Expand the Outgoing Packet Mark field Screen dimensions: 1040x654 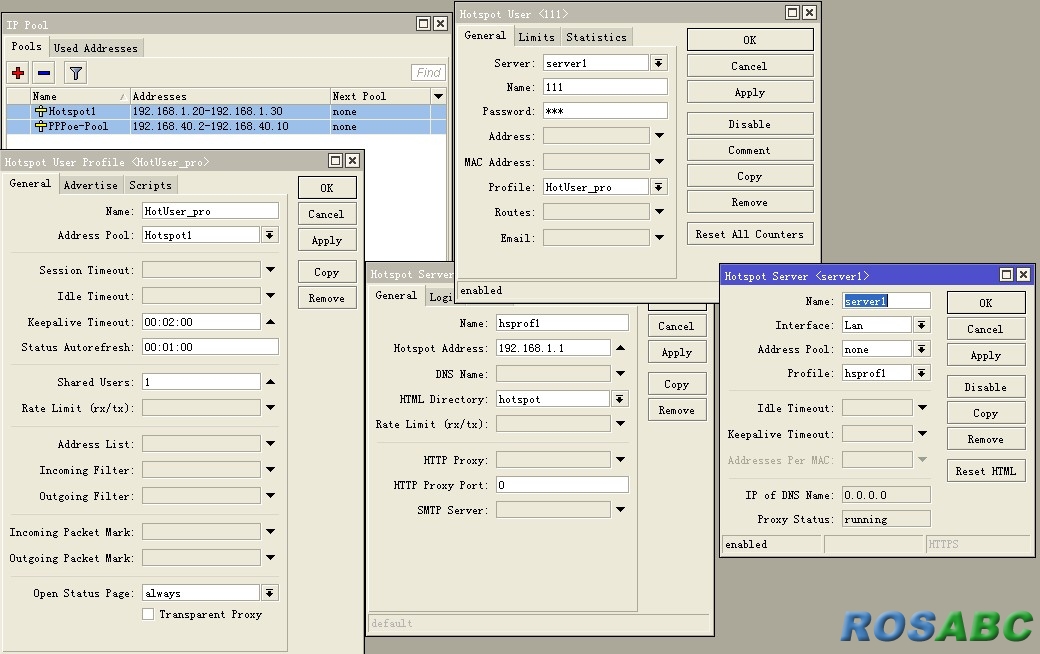[271, 557]
